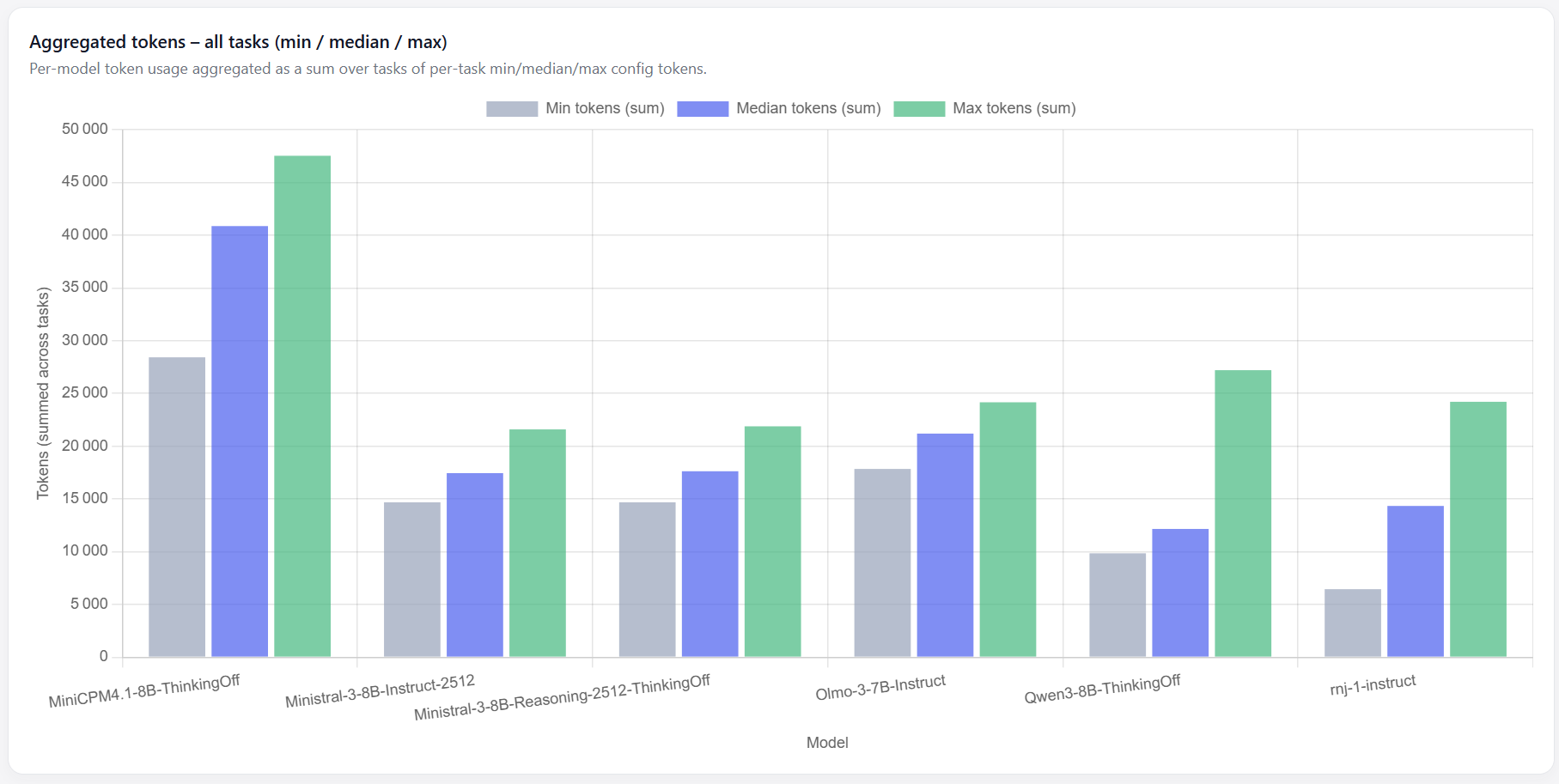
Task: Click Olmo-3-7B-Instruct max tokens bar
Action: click(1008, 530)
